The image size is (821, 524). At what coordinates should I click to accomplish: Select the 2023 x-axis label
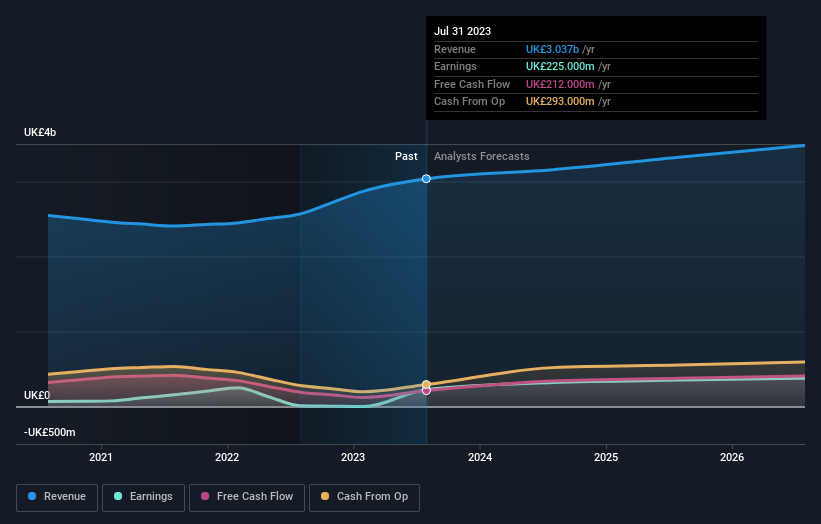coord(353,457)
